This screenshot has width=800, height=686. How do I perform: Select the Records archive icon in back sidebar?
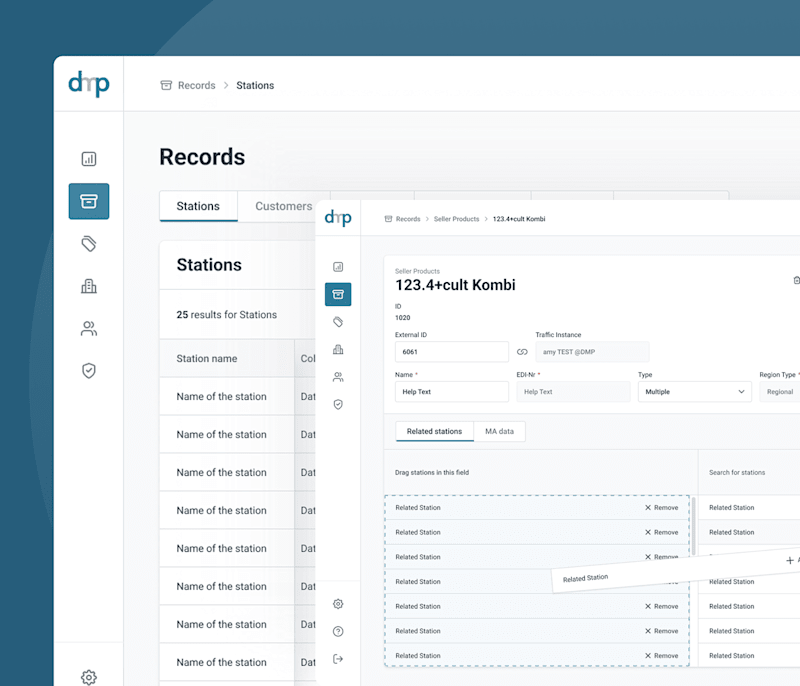pyautogui.click(x=89, y=201)
